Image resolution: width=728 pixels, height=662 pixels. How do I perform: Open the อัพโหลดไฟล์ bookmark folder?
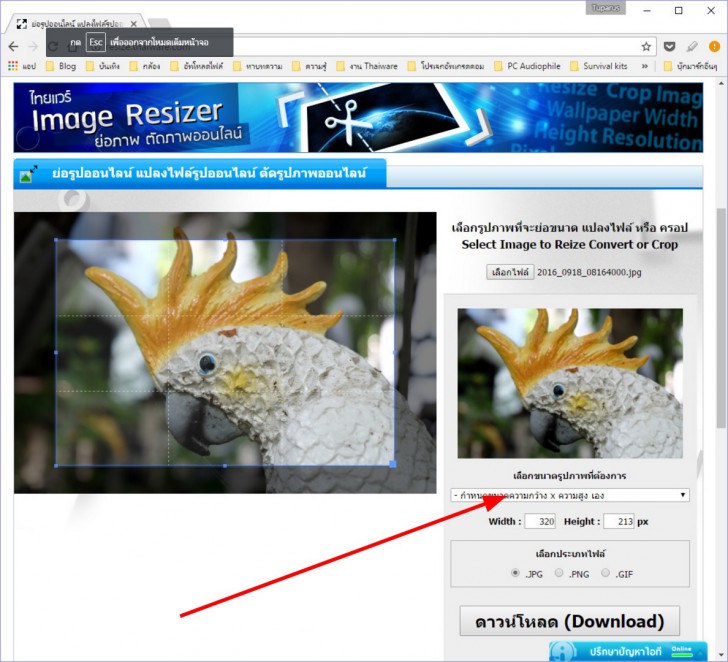tap(196, 66)
